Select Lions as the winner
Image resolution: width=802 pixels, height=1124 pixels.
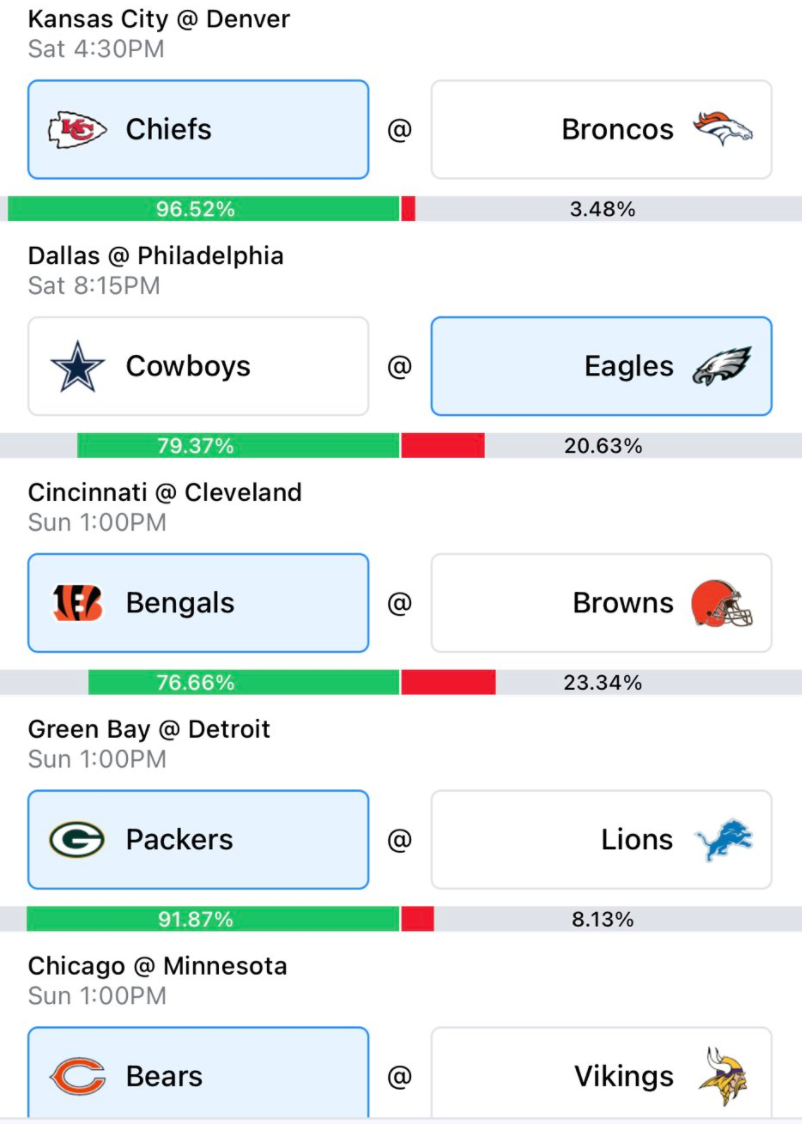point(601,839)
